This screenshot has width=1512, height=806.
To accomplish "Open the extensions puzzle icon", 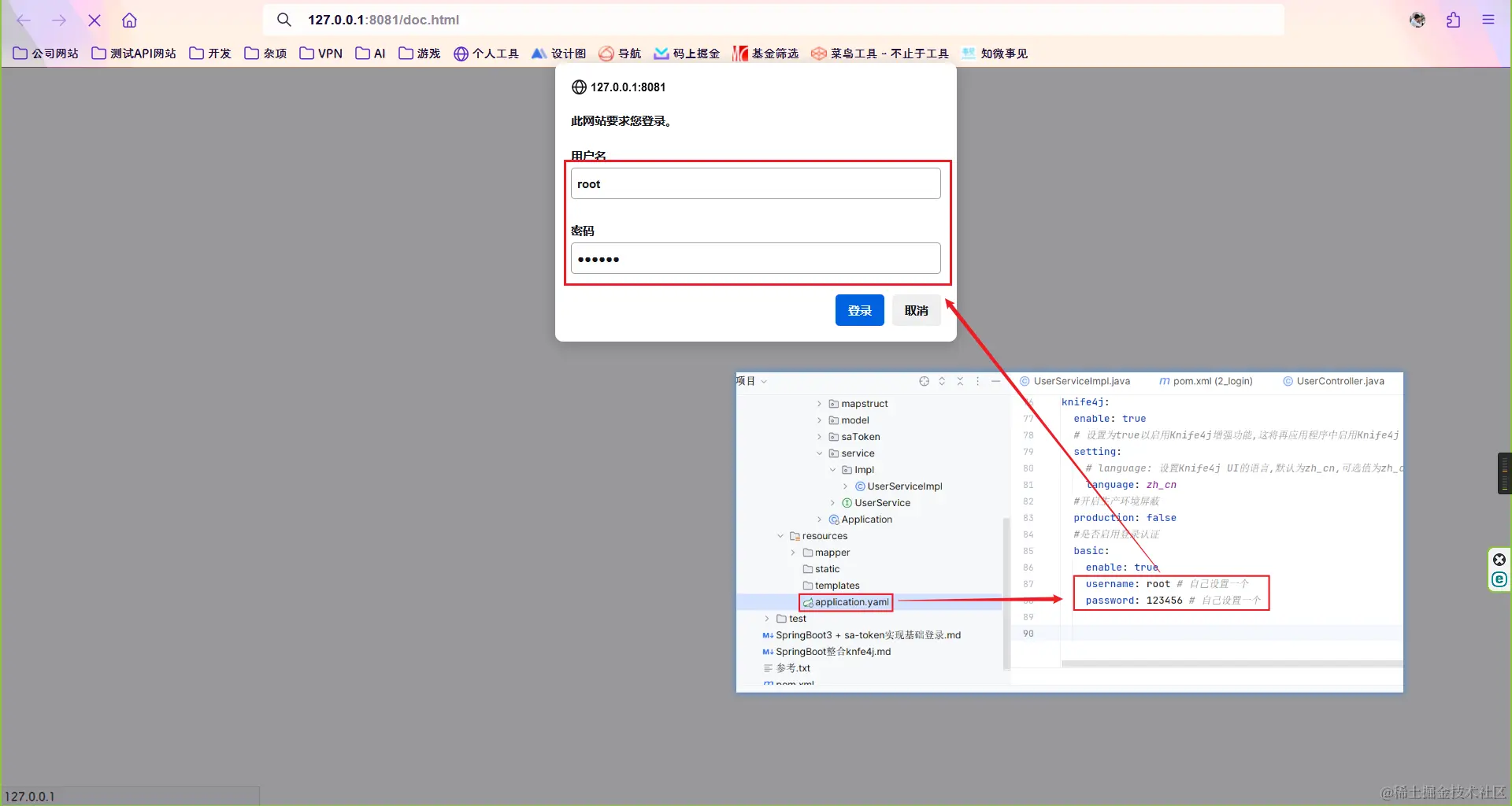I will pos(1453,20).
